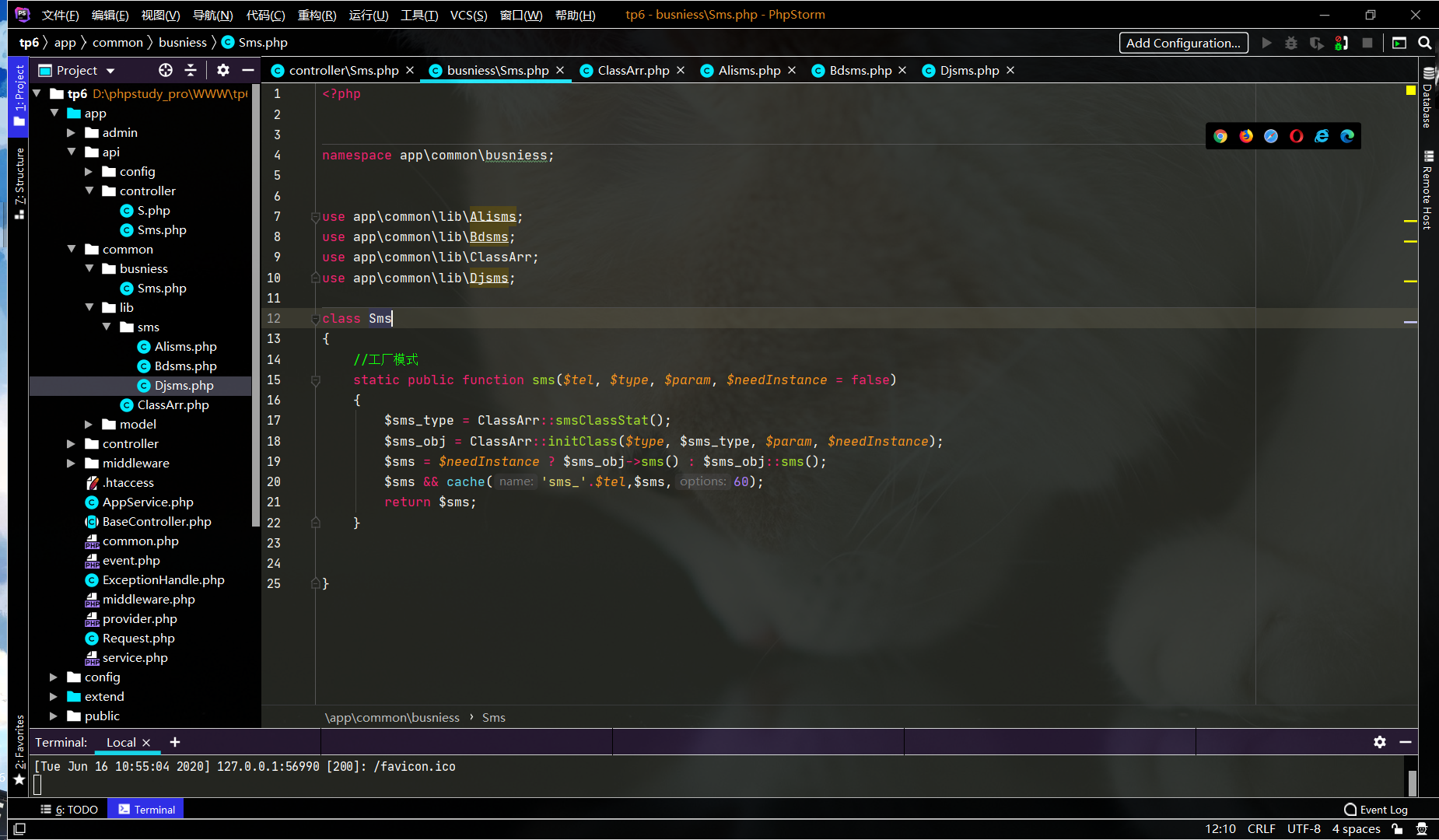Open in Safari browser icon
The image size is (1439, 840).
pos(1271,136)
